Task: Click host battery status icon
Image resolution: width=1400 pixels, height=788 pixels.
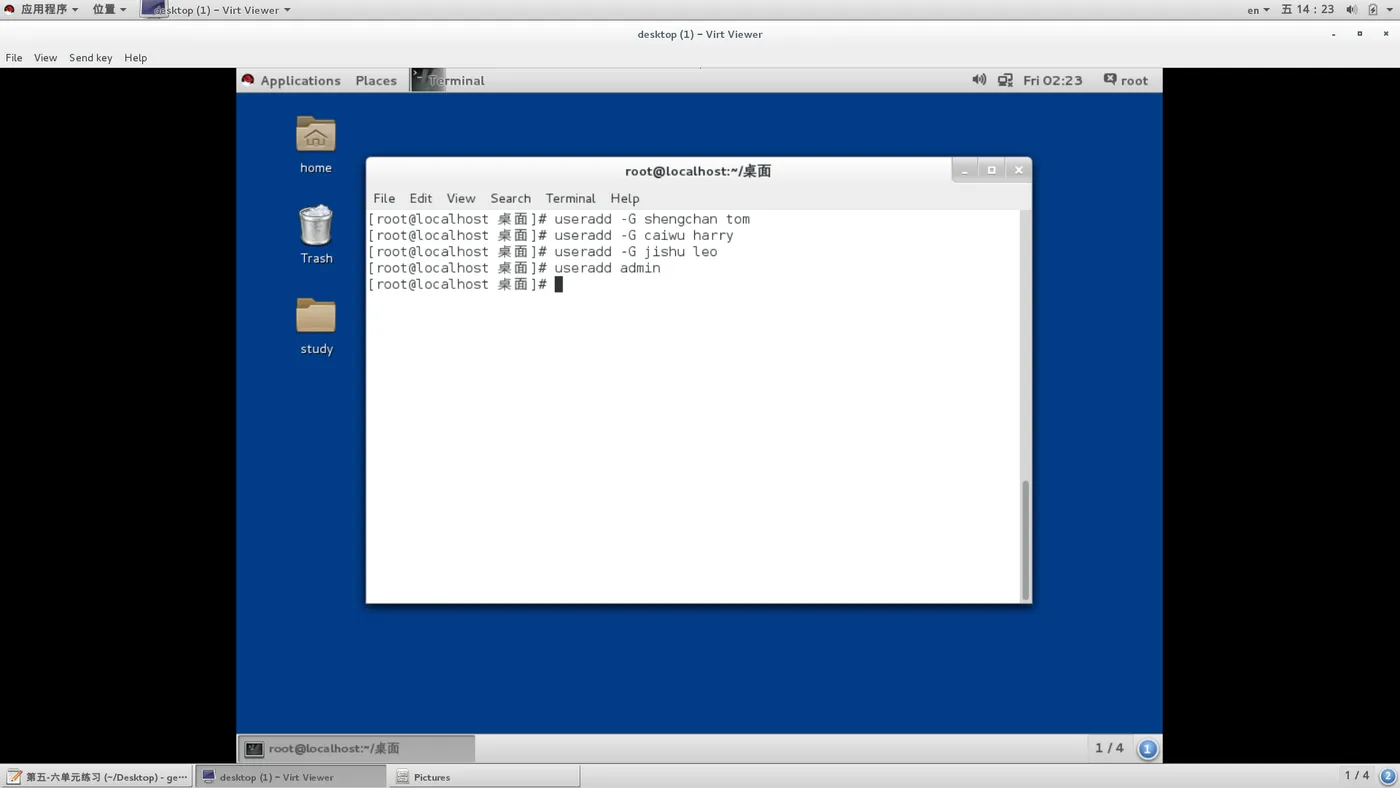Action: point(1373,9)
